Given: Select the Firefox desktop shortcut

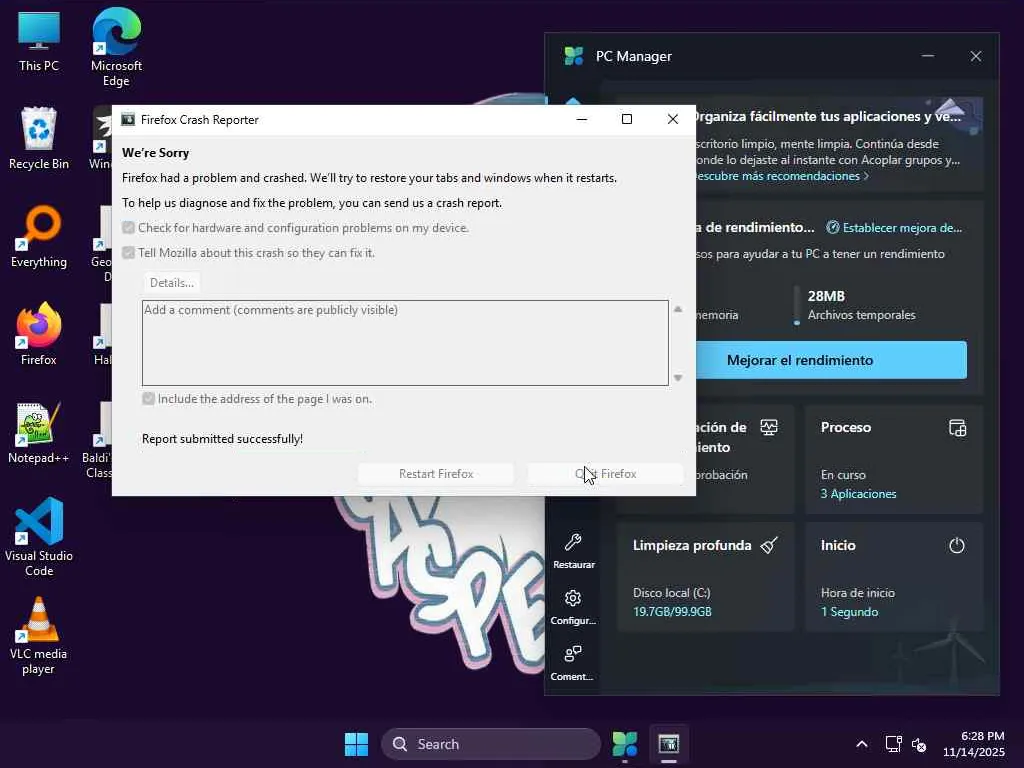Looking at the screenshot, I should [39, 333].
